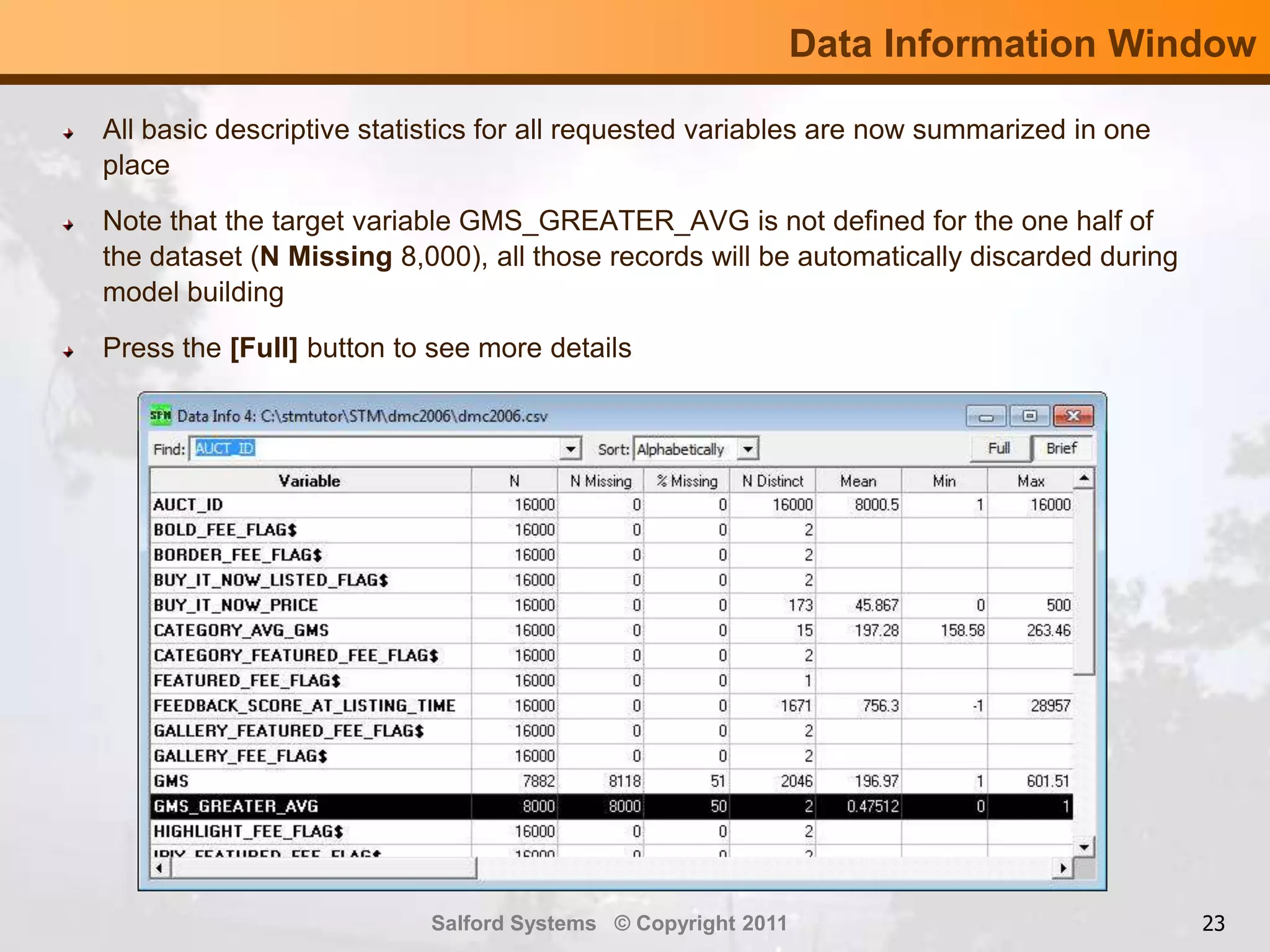Click the horizontal scrollbar right arrow
The height and width of the screenshot is (952, 1270).
coord(1063,868)
